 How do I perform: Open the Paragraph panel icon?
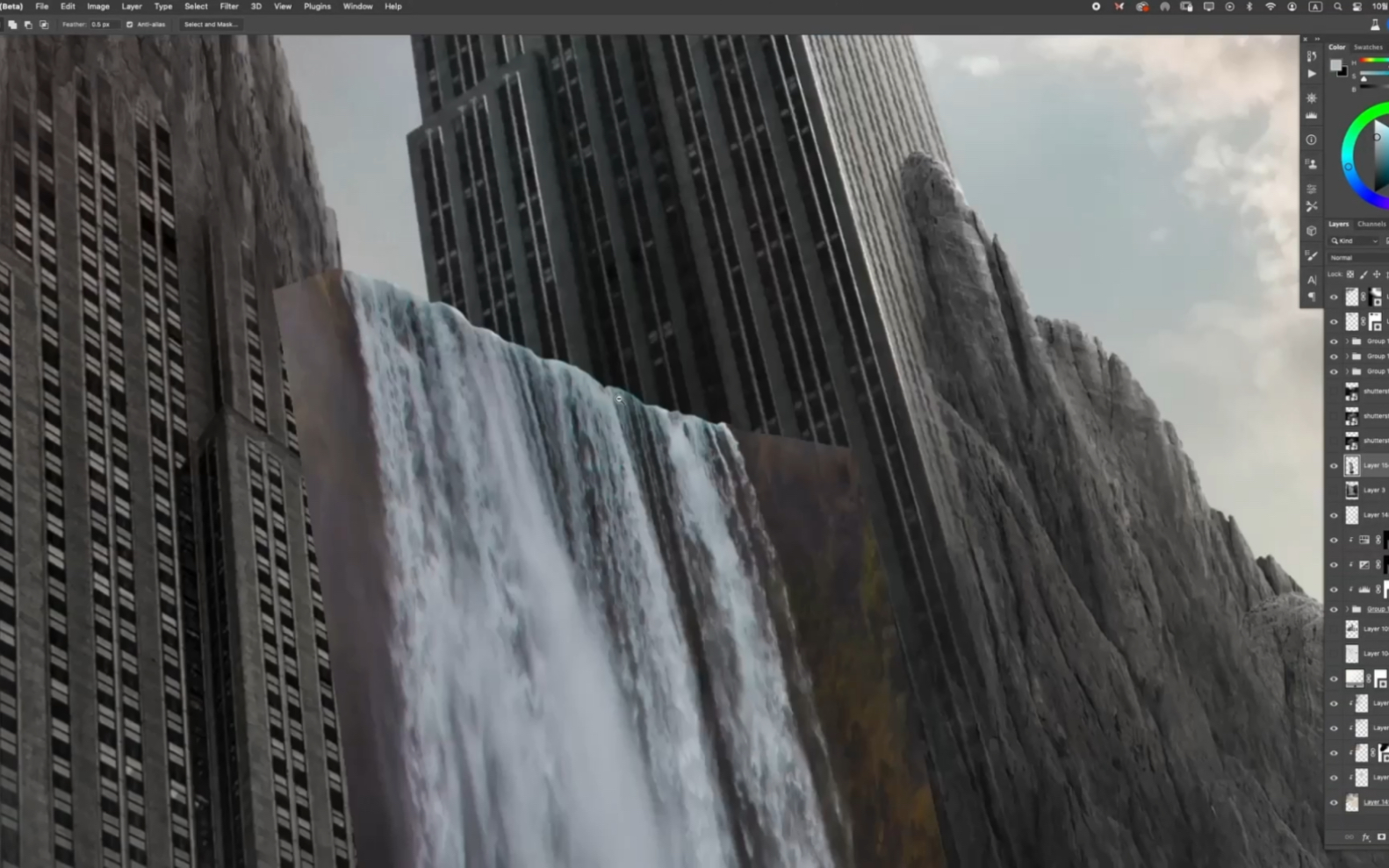click(x=1311, y=297)
